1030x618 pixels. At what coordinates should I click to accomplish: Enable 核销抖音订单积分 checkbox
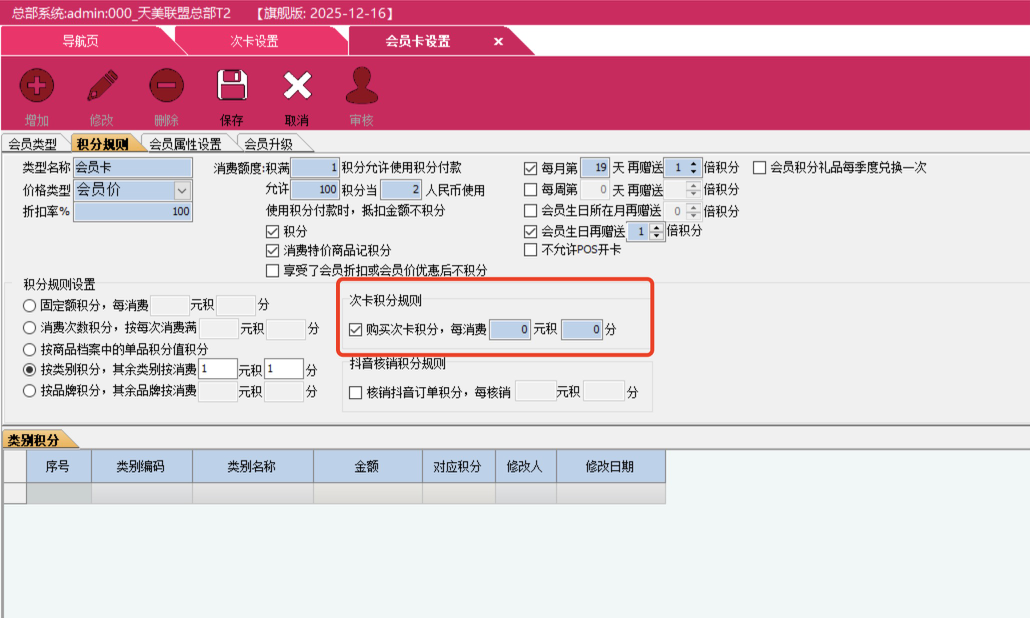356,393
